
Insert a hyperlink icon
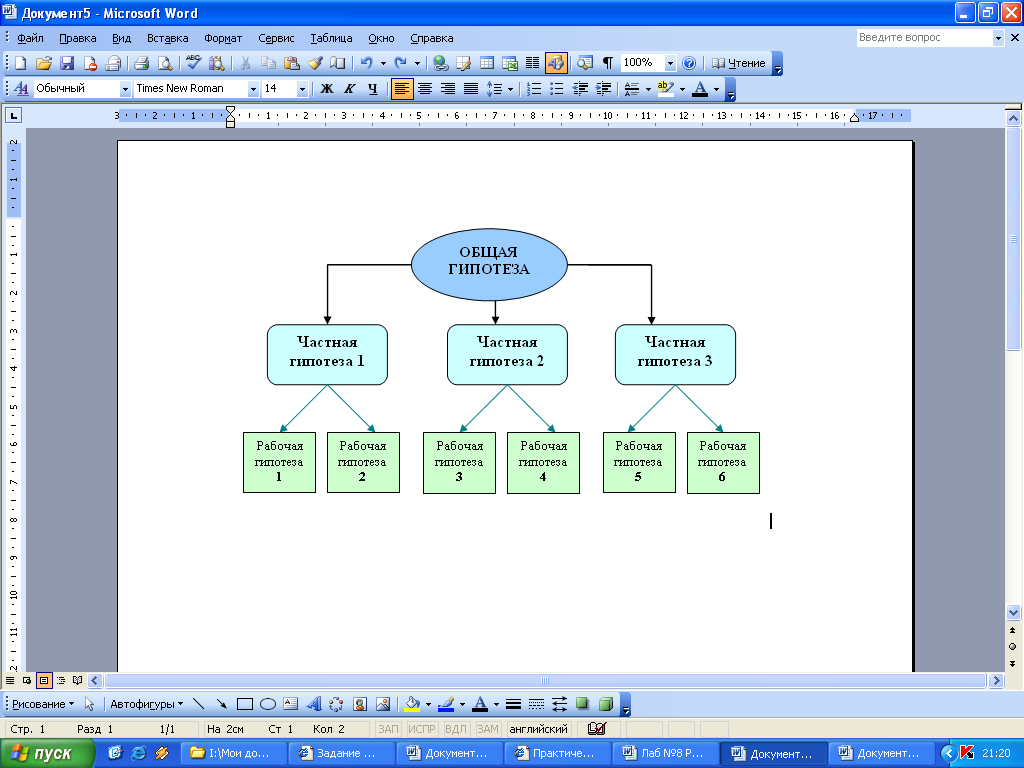[x=441, y=63]
